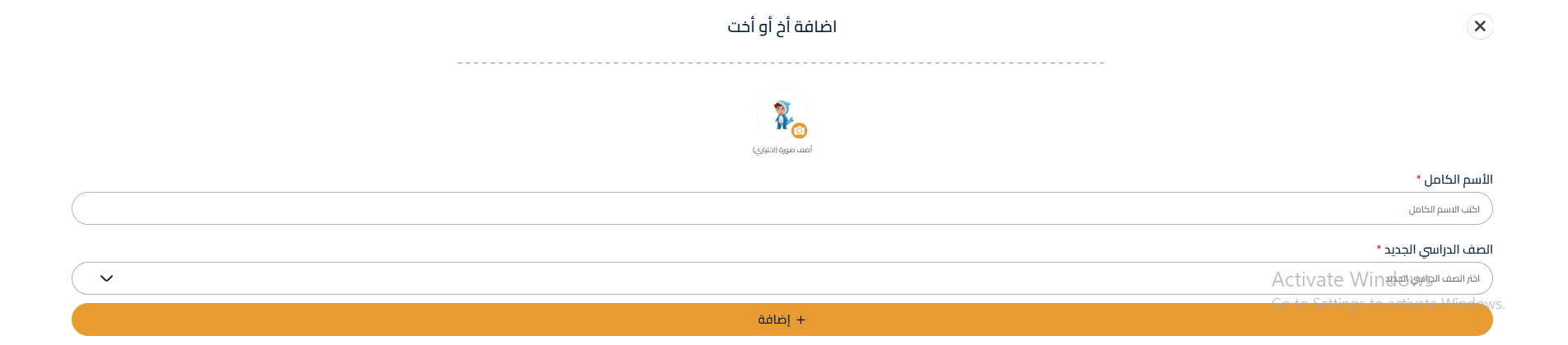Click the 'اضافة أخ أو أخت' dialog title
The image size is (1568, 345).
(782, 26)
